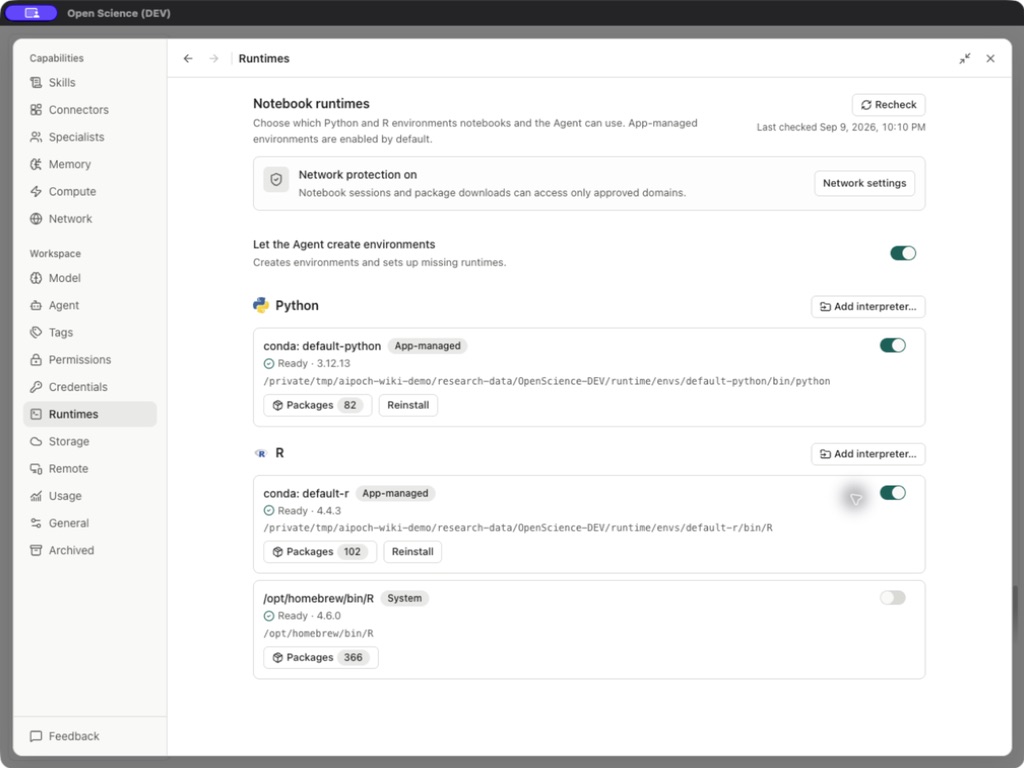Click the Network globe icon
This screenshot has height=768, width=1024.
coord(36,219)
